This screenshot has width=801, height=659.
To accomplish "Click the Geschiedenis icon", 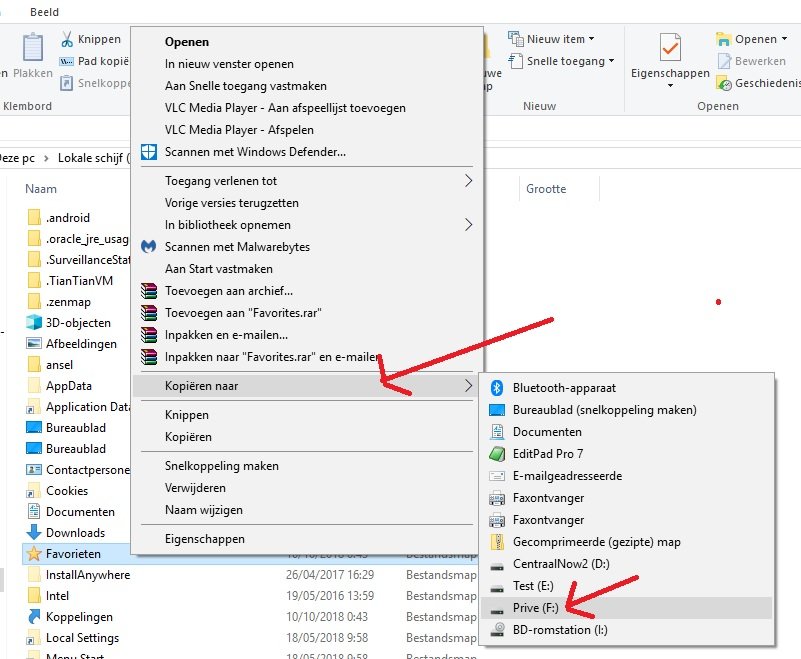I will tap(724, 83).
